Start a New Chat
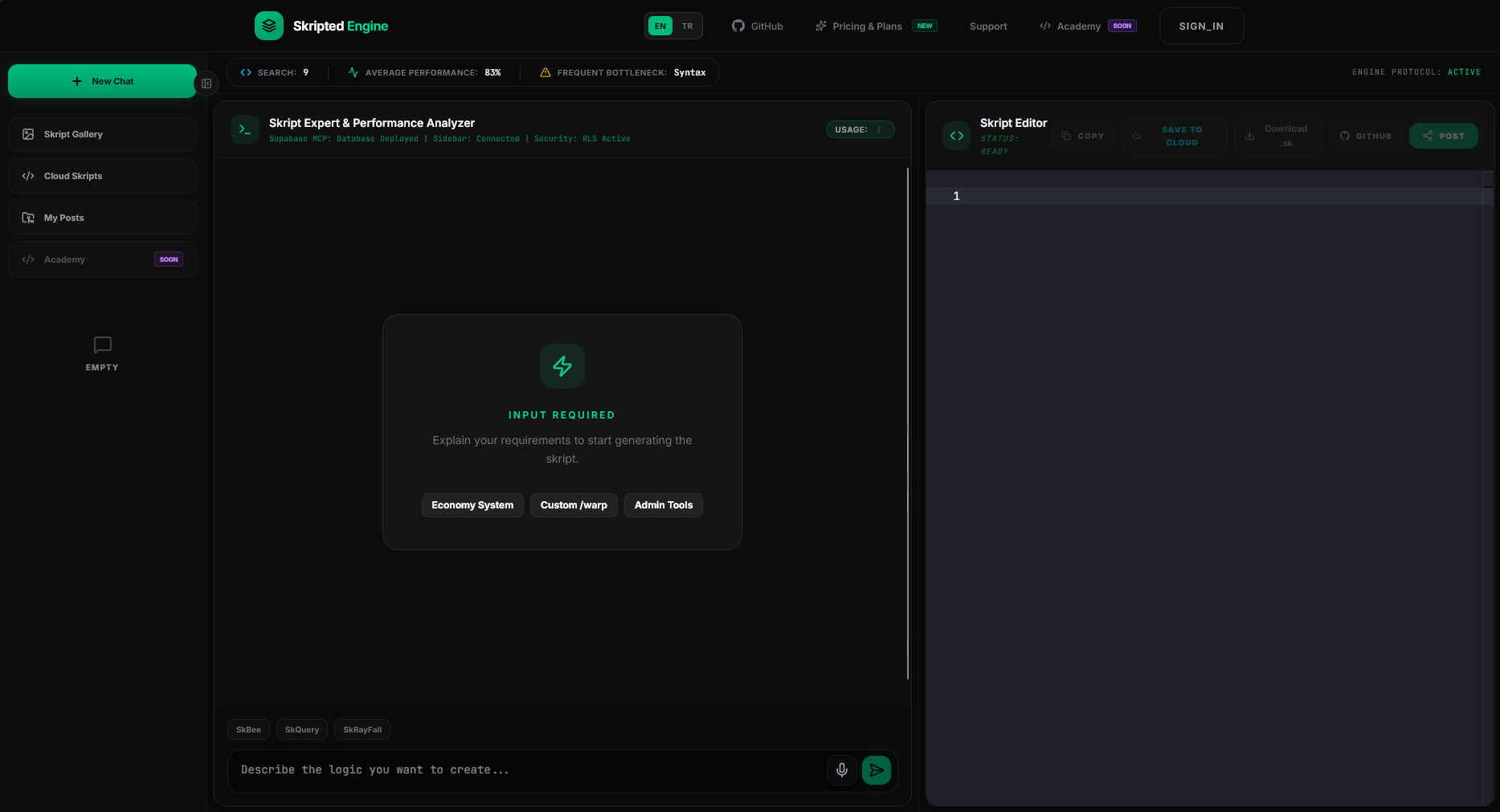 (102, 81)
